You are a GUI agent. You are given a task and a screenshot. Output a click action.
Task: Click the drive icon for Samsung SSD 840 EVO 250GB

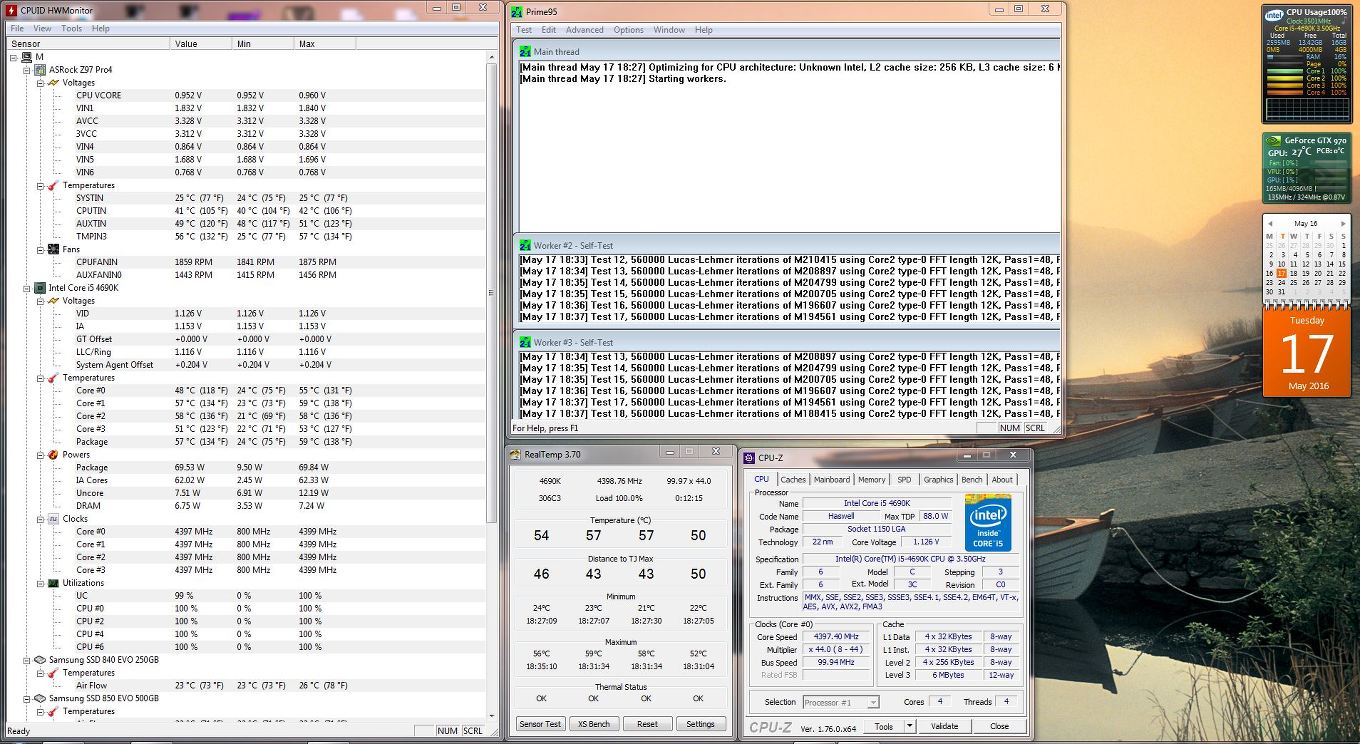pos(40,660)
